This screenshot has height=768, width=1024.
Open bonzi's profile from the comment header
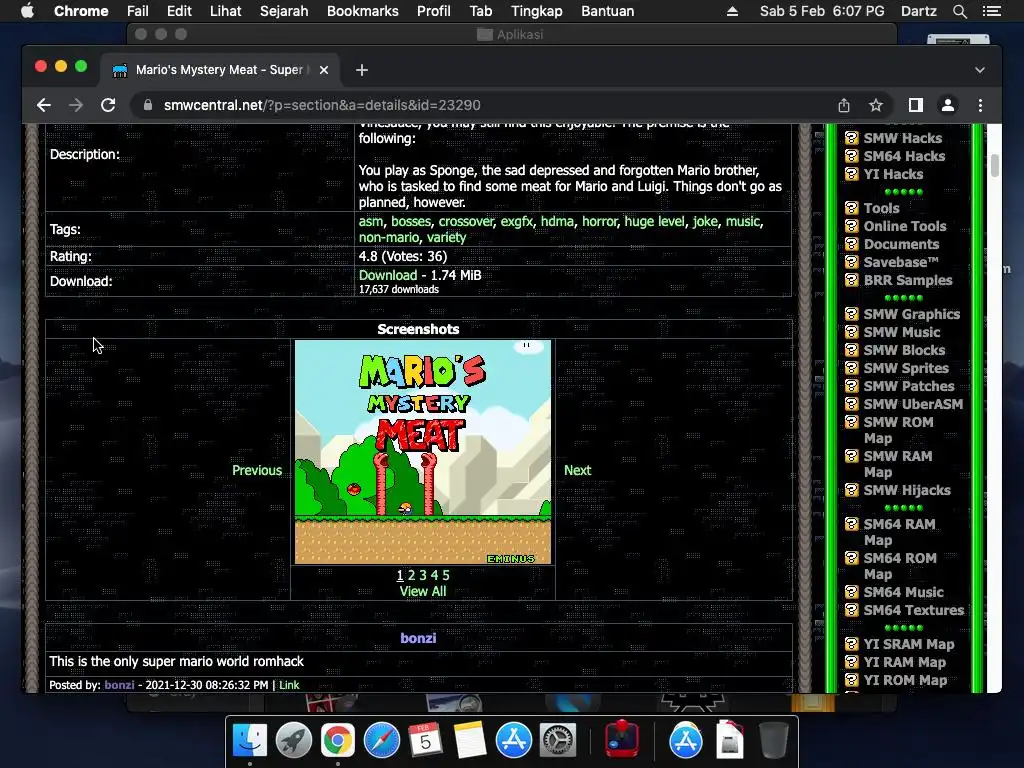pyautogui.click(x=418, y=638)
